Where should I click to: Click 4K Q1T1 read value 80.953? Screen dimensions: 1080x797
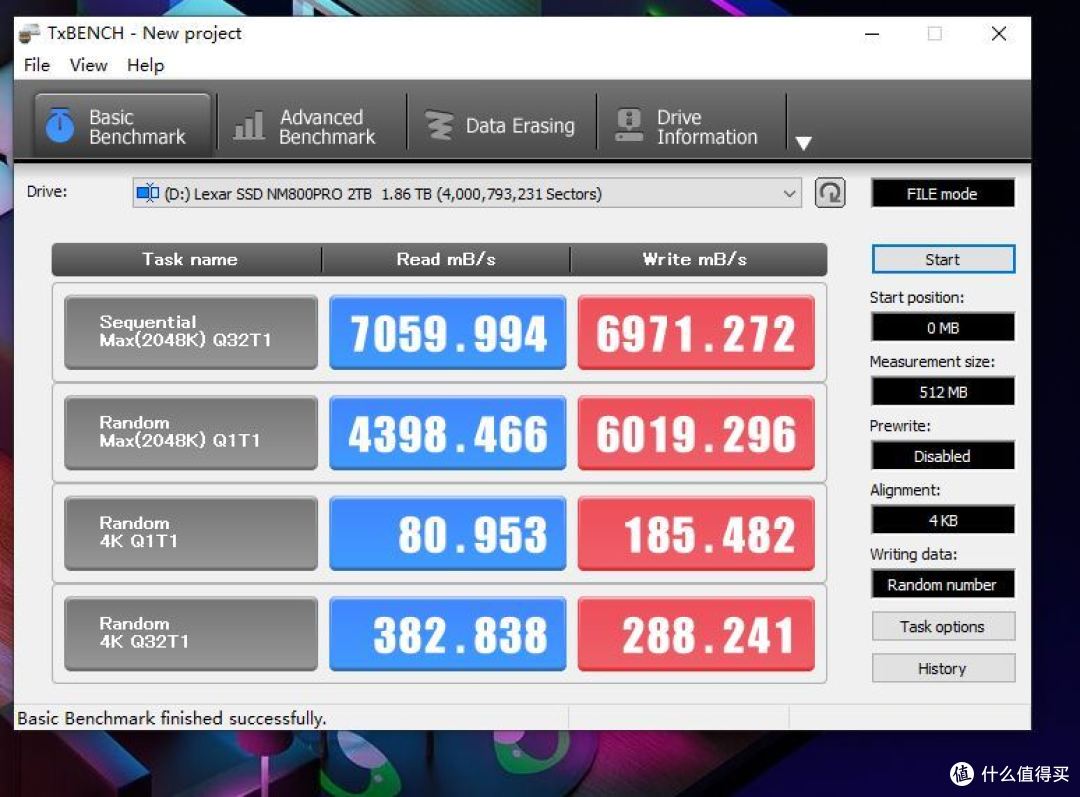tap(448, 532)
